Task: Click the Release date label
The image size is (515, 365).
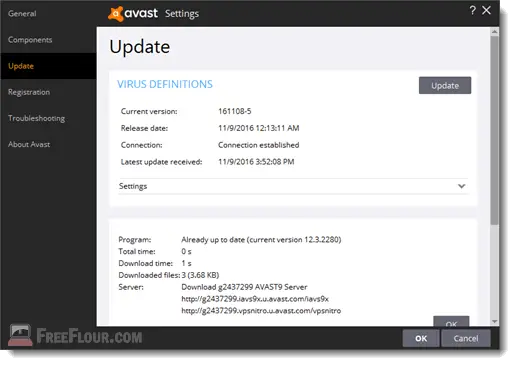Action: point(144,128)
